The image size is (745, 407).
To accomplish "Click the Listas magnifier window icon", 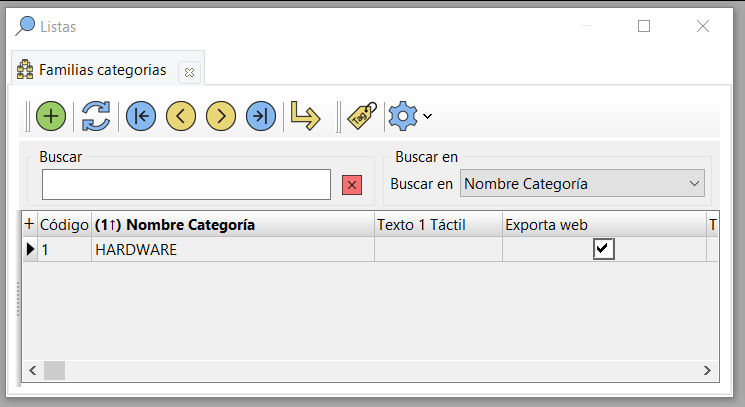I will [x=25, y=26].
